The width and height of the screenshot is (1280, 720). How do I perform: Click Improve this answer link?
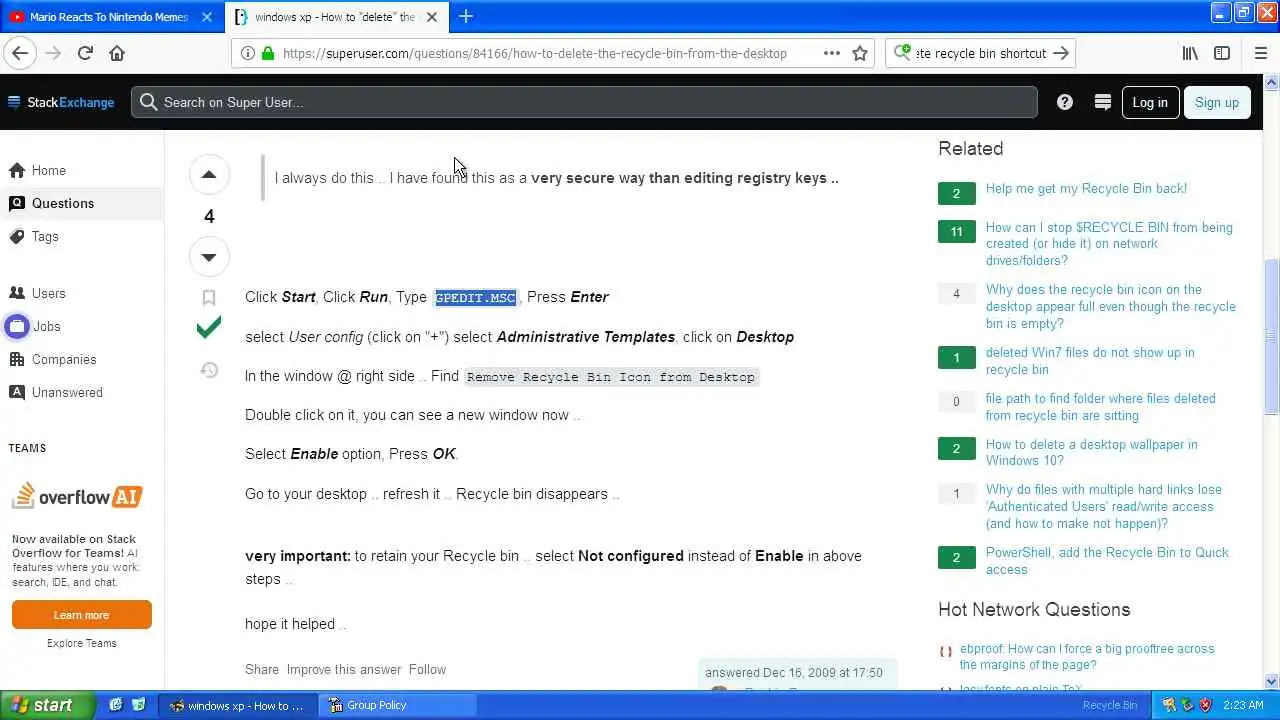click(344, 669)
